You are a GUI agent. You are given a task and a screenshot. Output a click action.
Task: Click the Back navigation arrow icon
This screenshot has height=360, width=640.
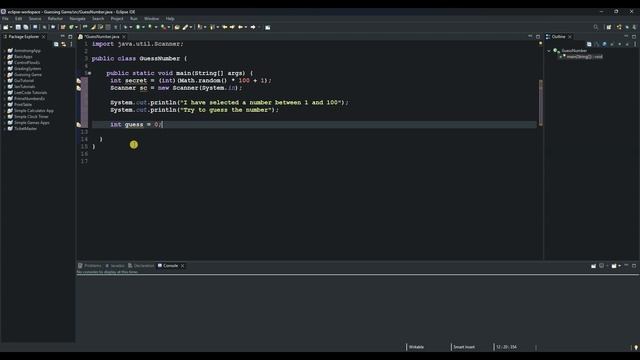[240, 27]
